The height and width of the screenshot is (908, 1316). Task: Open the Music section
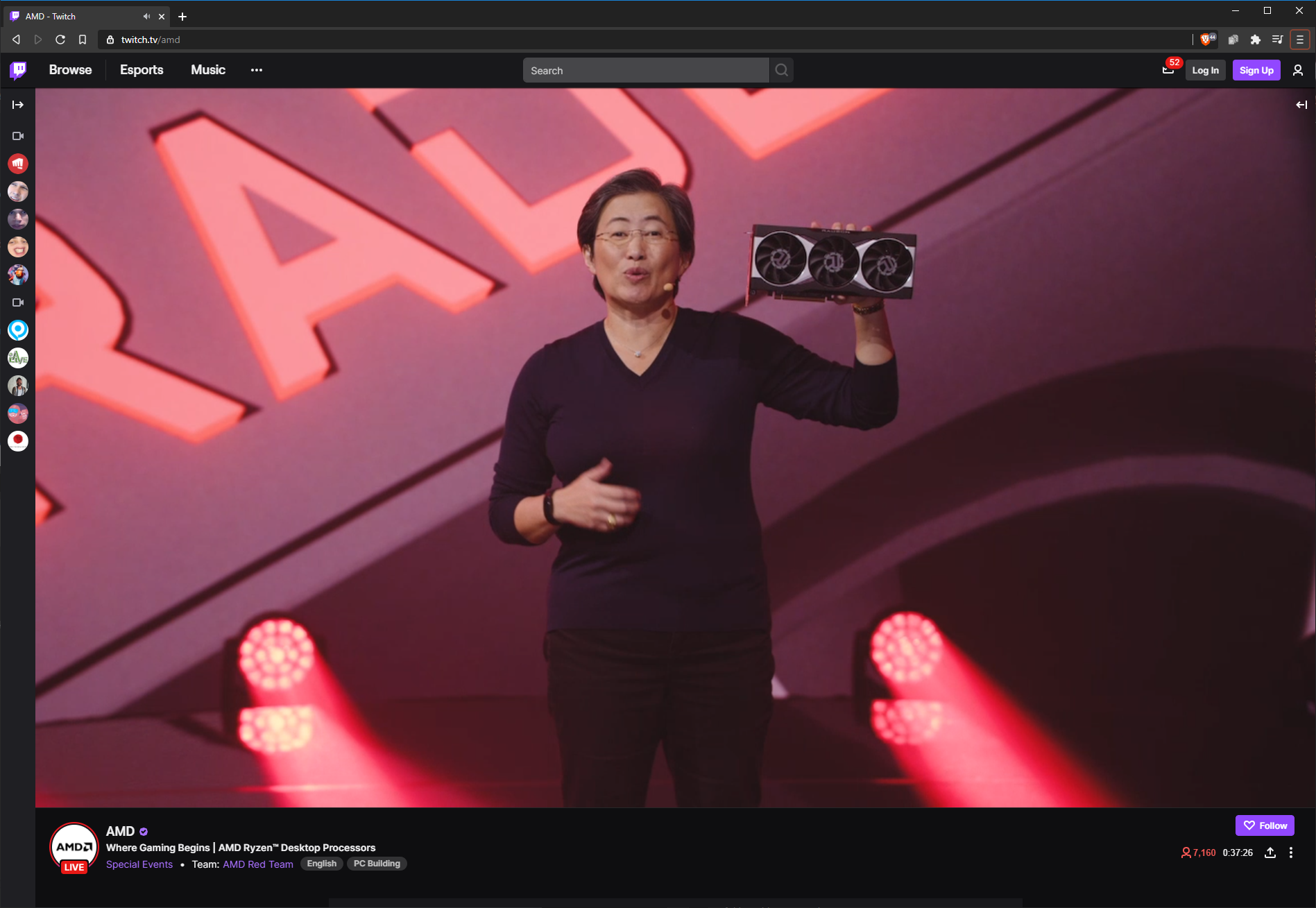[x=208, y=70]
